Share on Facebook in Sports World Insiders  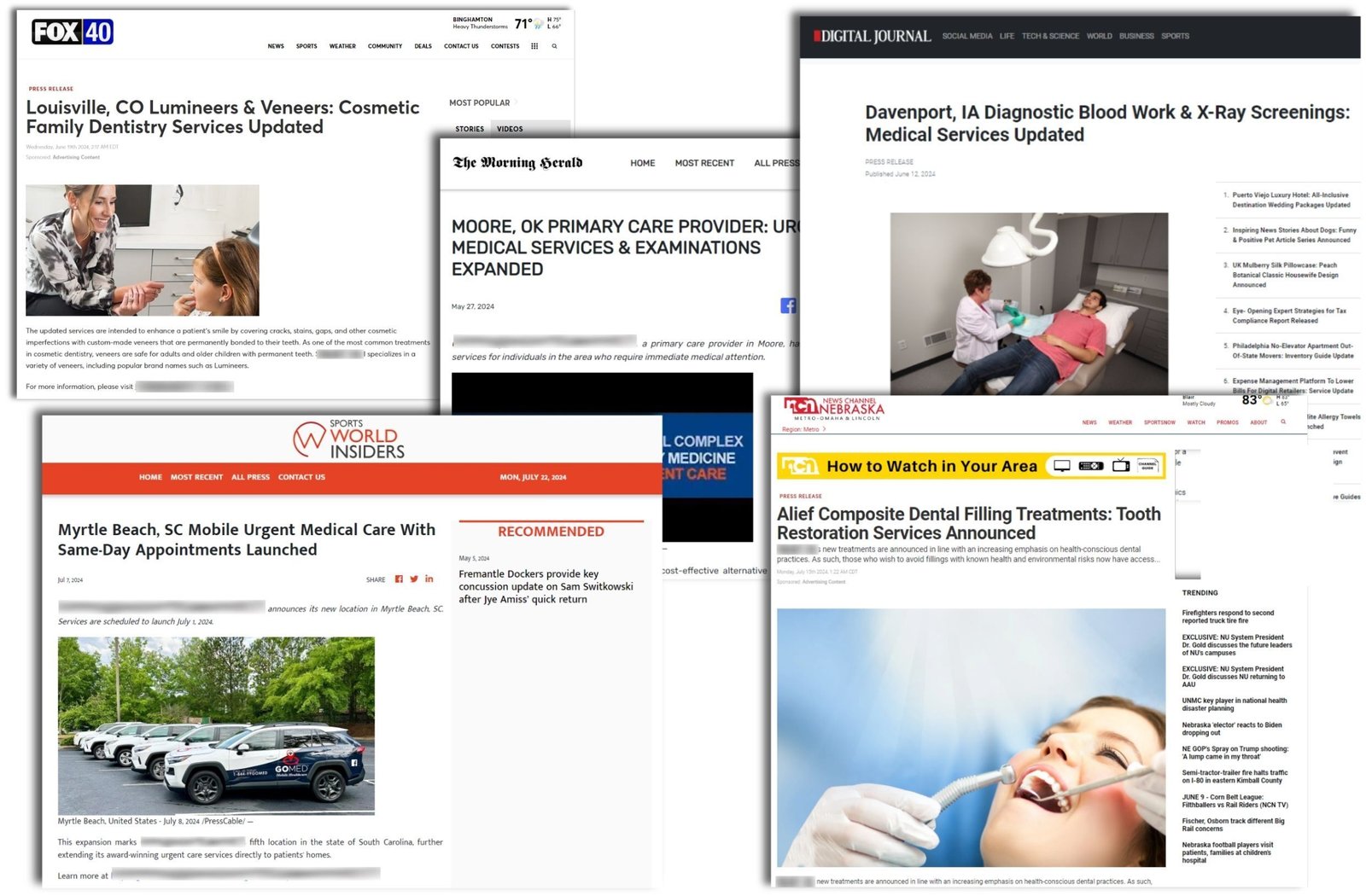click(399, 579)
